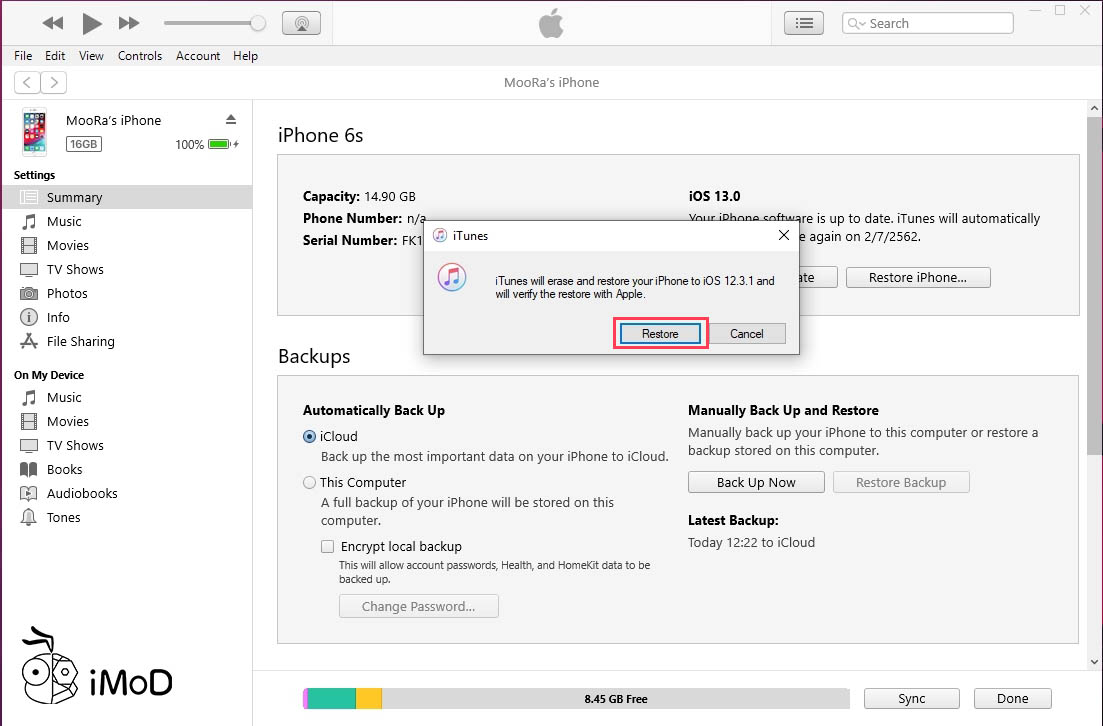Click the iPhone device thumbnail
This screenshot has width=1103, height=726.
(x=34, y=132)
